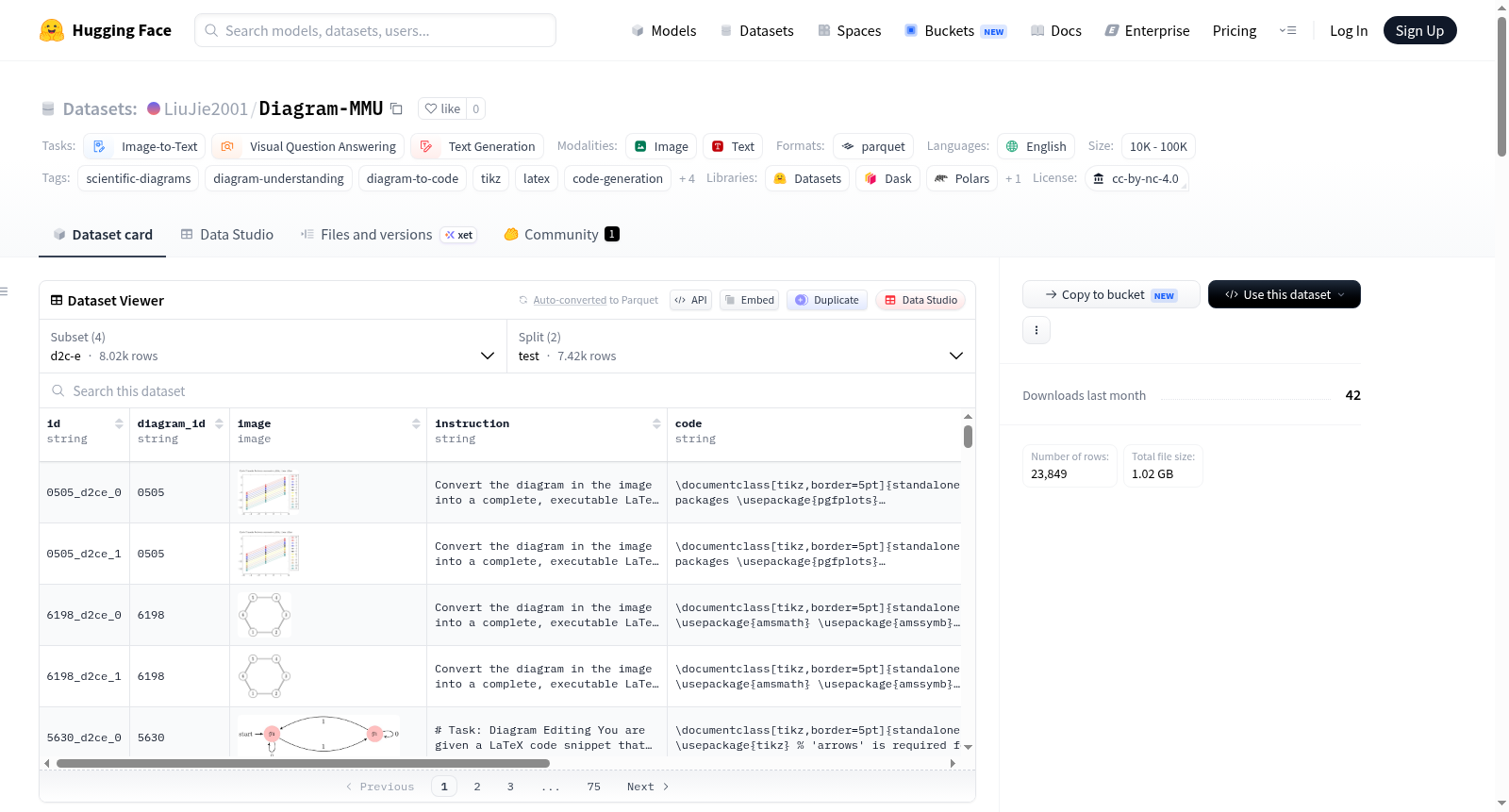Viewport: 1509px width, 812px height.
Task: Open the Use this dataset dropdown
Action: tap(1284, 294)
